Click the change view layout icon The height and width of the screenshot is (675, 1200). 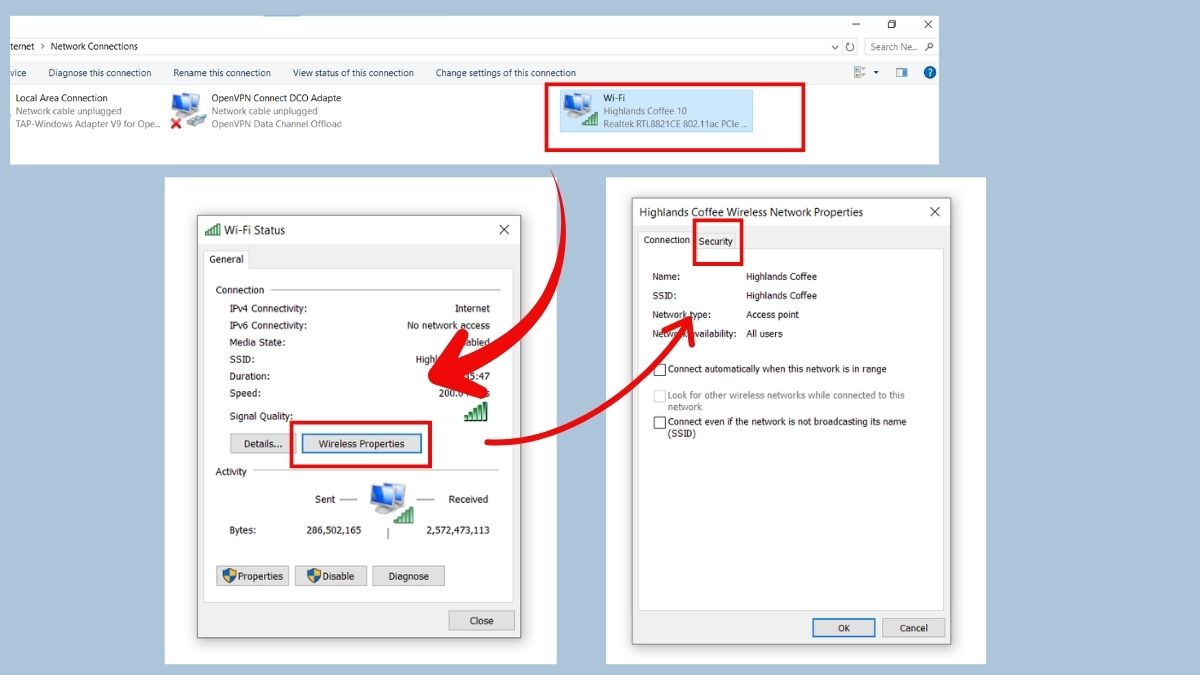[859, 72]
